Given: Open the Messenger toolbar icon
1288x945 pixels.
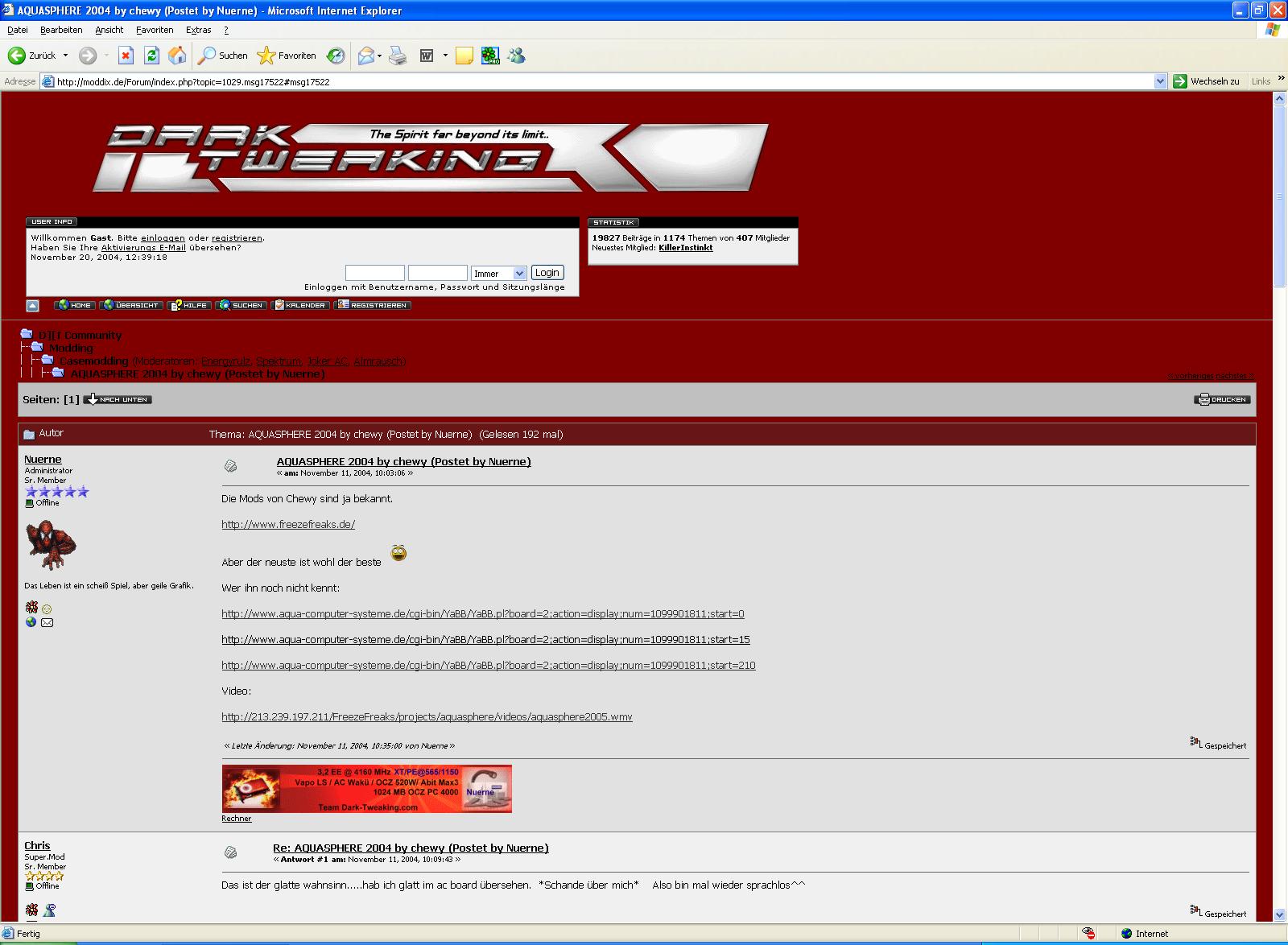Looking at the screenshot, I should coord(516,56).
